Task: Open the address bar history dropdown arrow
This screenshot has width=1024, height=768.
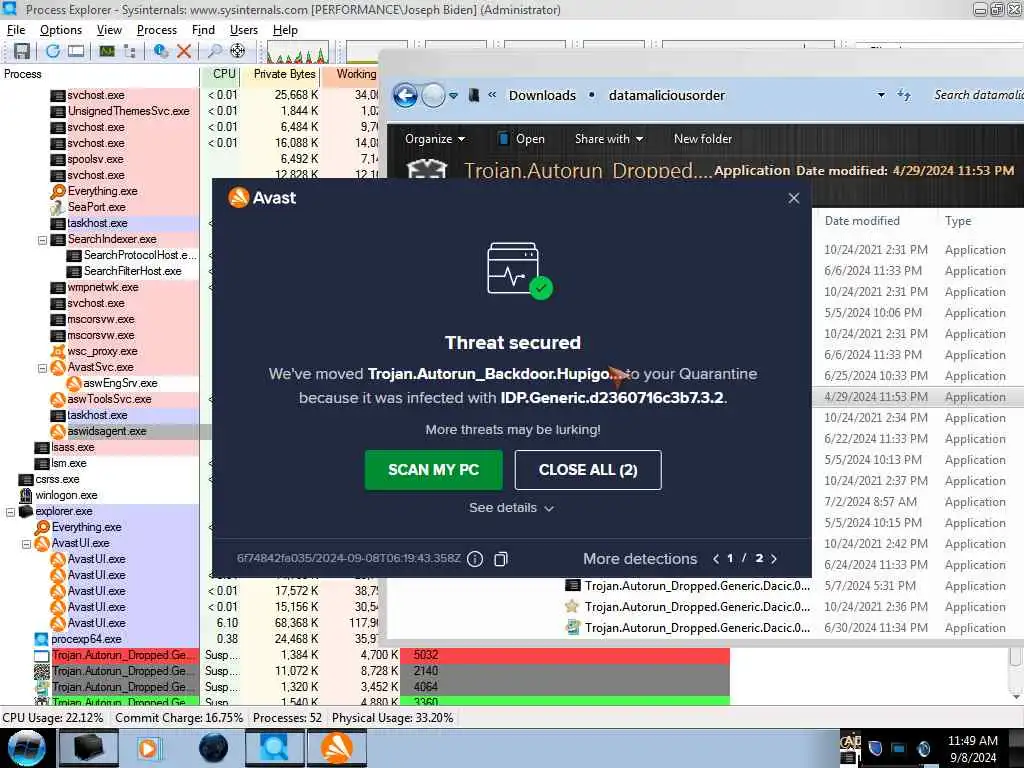Action: [x=881, y=95]
